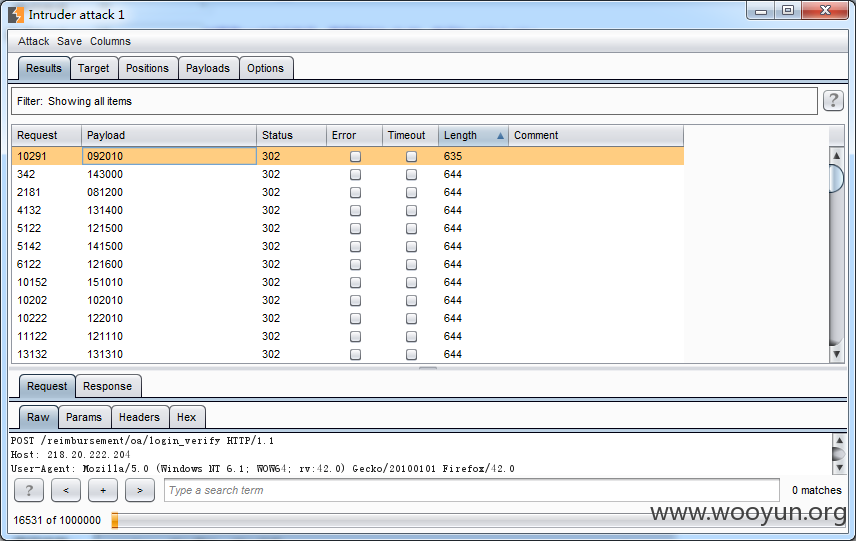Viewport: 856px width, 541px height.
Task: Select row with request number 6122
Action: tap(348, 265)
